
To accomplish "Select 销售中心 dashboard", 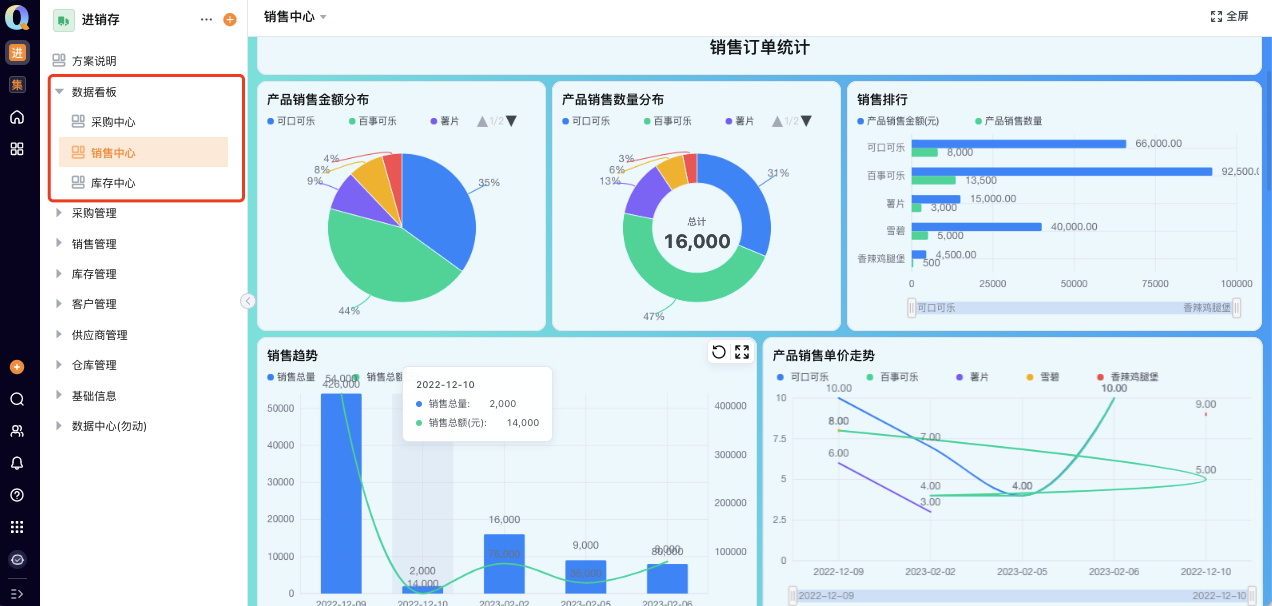I will pyautogui.click(x=143, y=153).
